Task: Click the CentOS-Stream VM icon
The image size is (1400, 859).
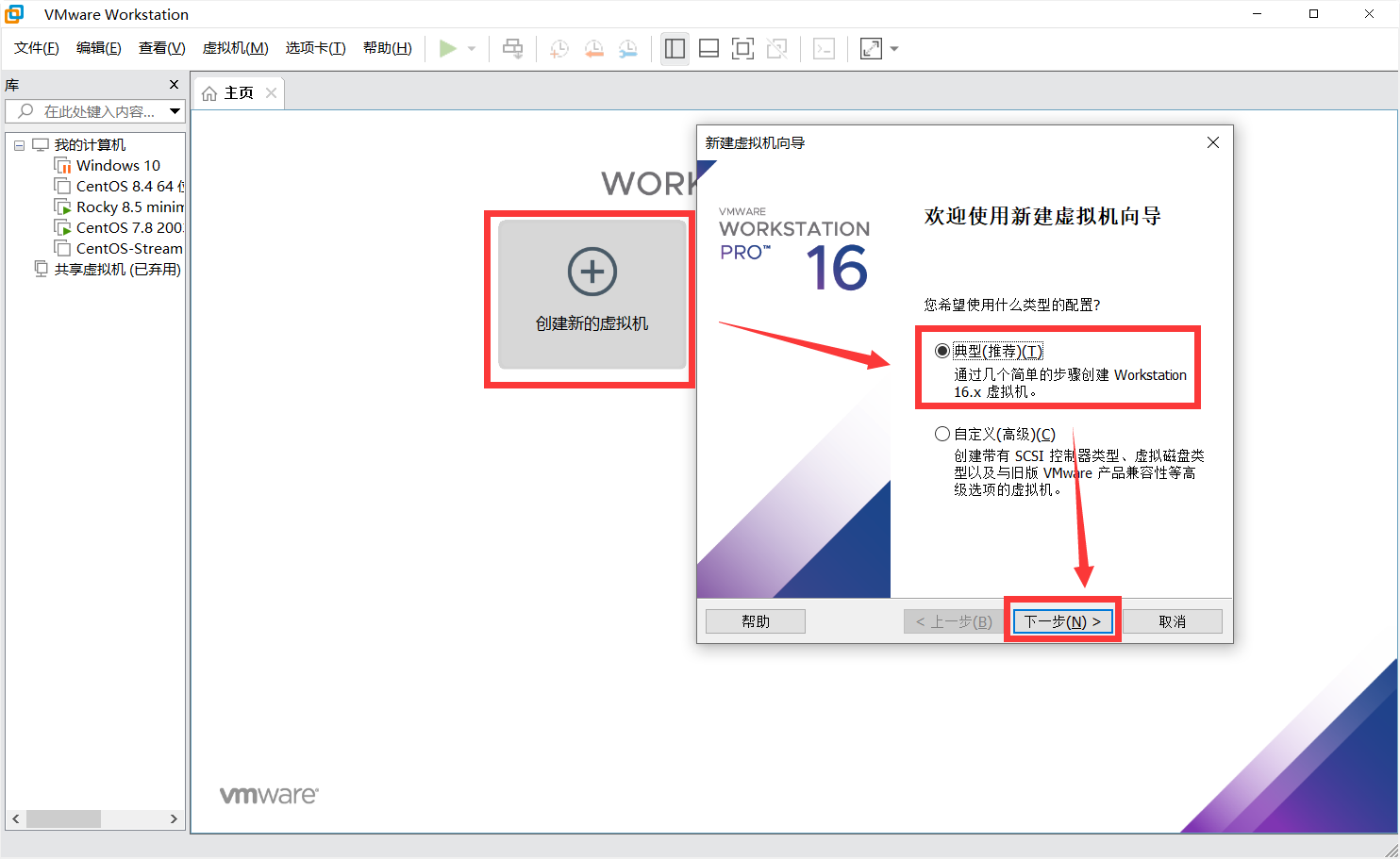Action: 63,249
